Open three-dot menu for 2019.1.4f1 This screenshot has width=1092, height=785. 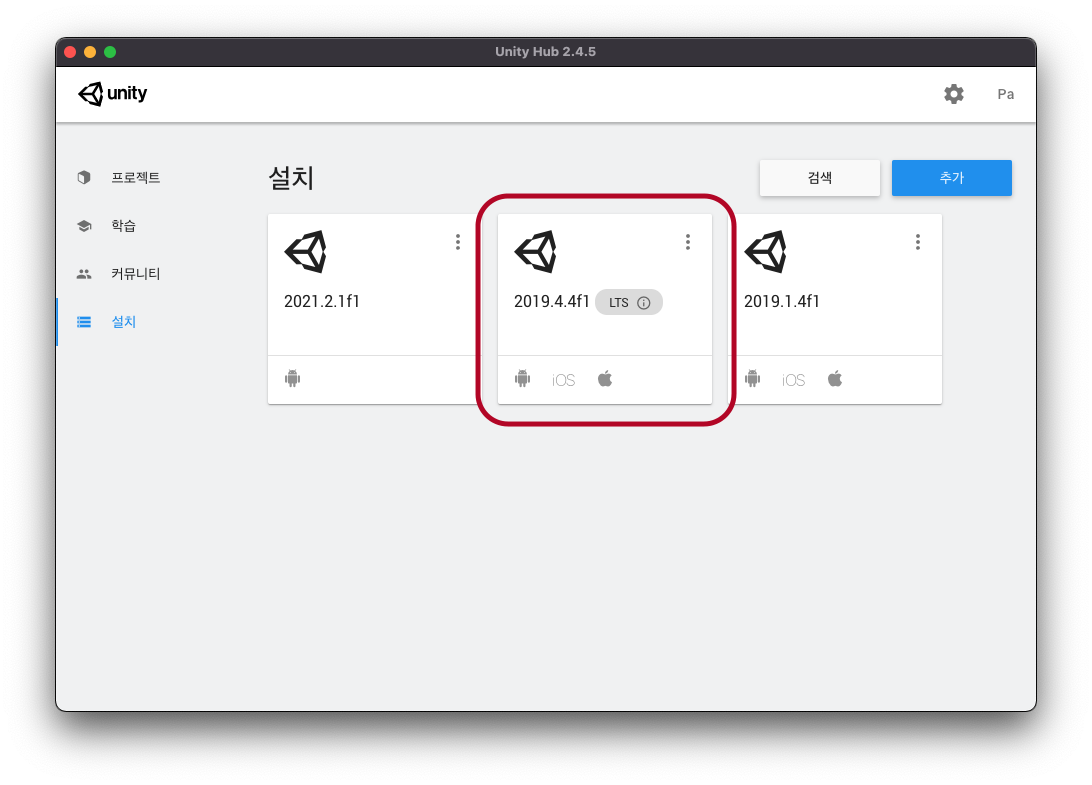tap(918, 242)
